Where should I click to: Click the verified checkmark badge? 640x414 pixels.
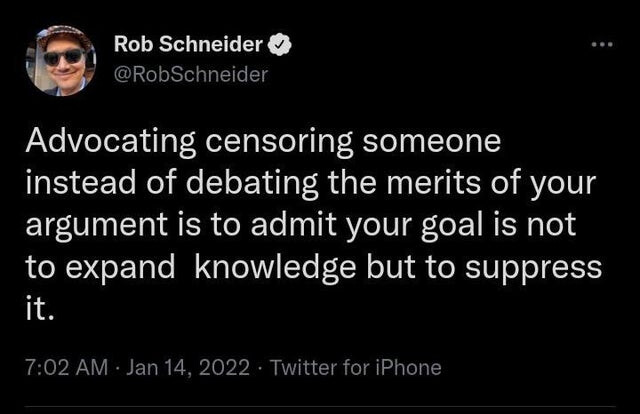[x=279, y=45]
